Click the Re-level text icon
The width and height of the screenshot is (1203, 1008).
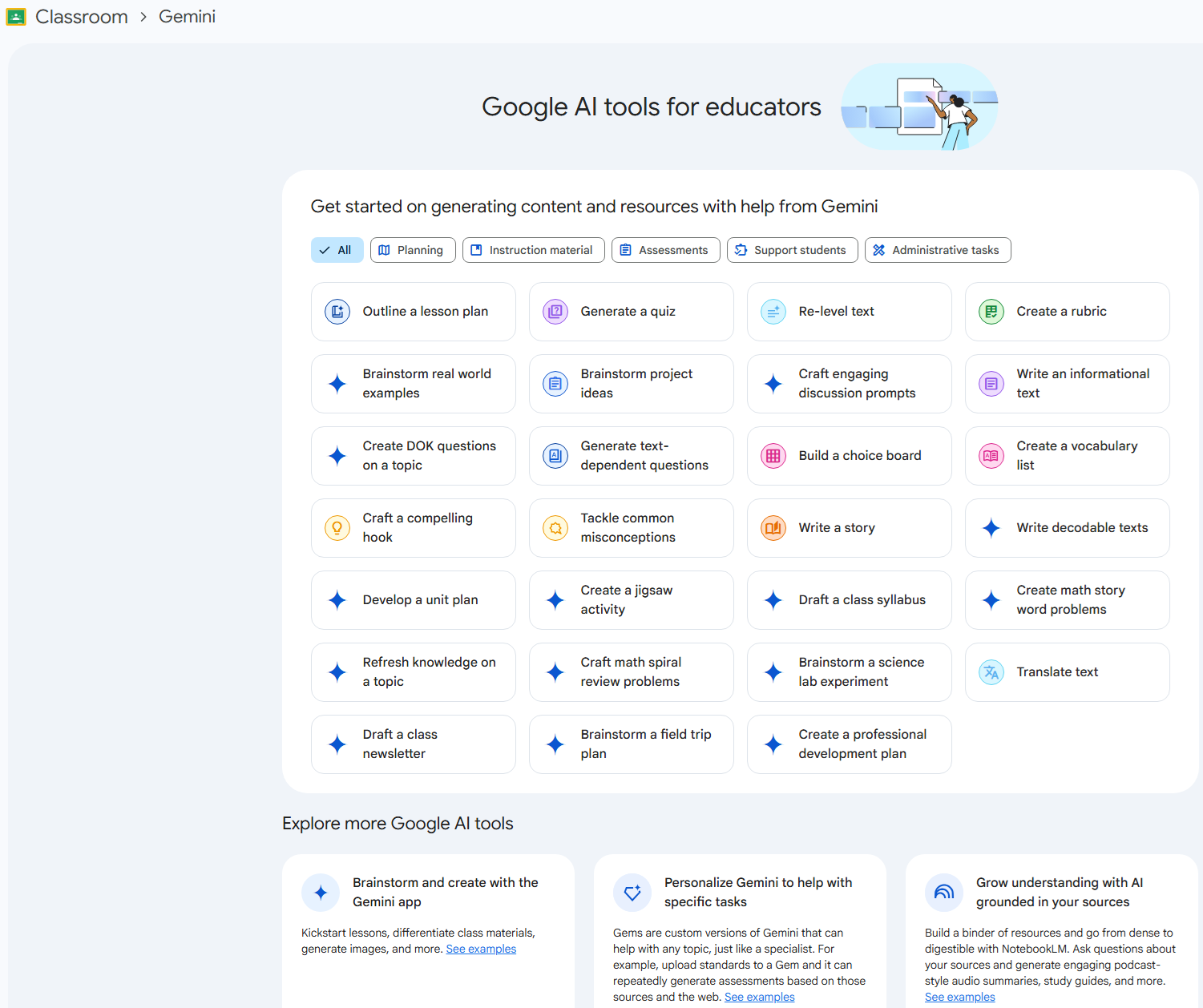[x=773, y=312]
